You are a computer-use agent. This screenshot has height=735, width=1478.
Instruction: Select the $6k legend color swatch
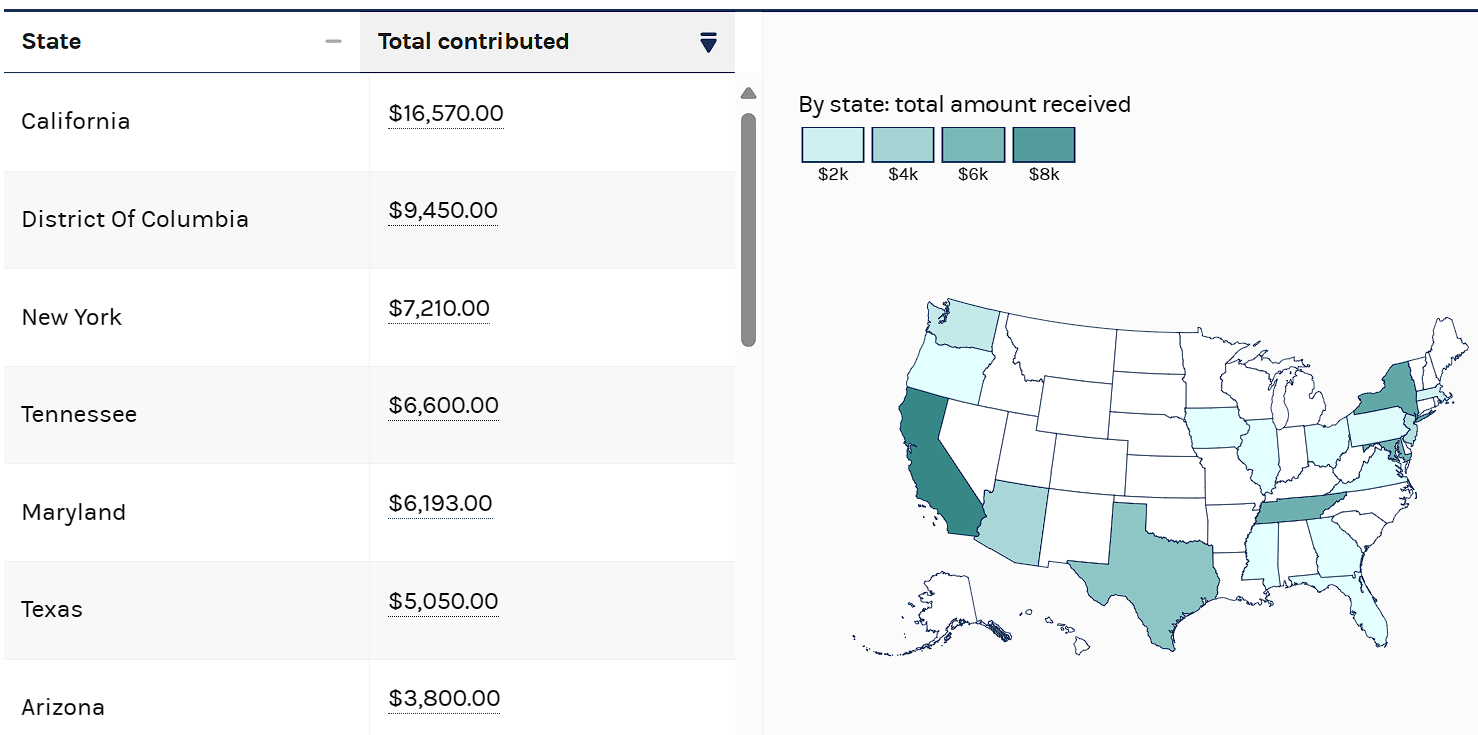coord(973,145)
